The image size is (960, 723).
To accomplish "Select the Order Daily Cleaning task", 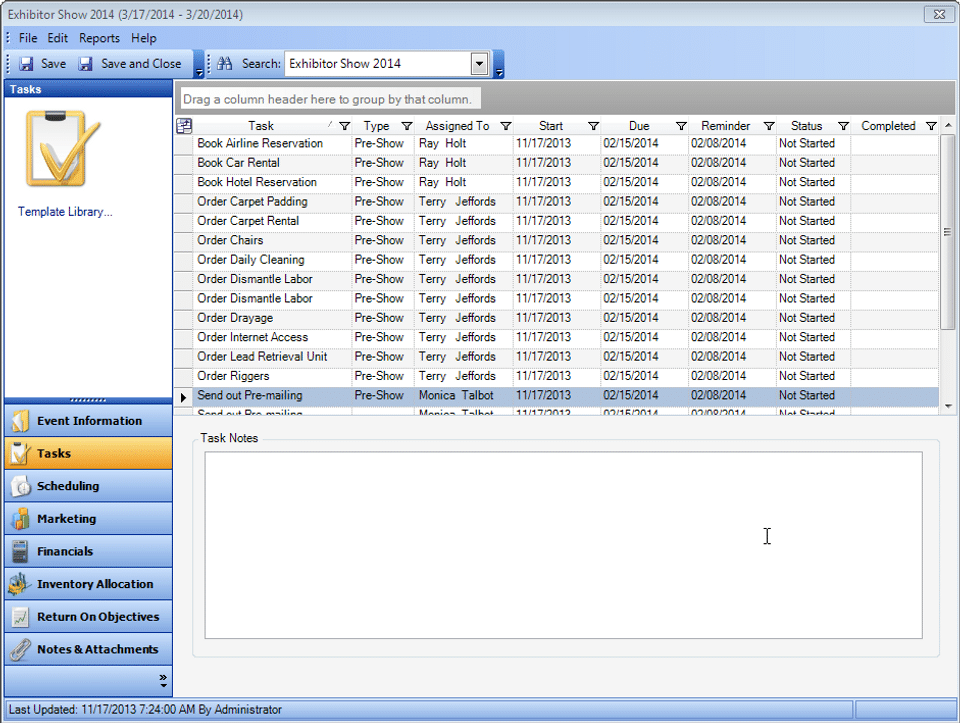I will click(x=556, y=260).
